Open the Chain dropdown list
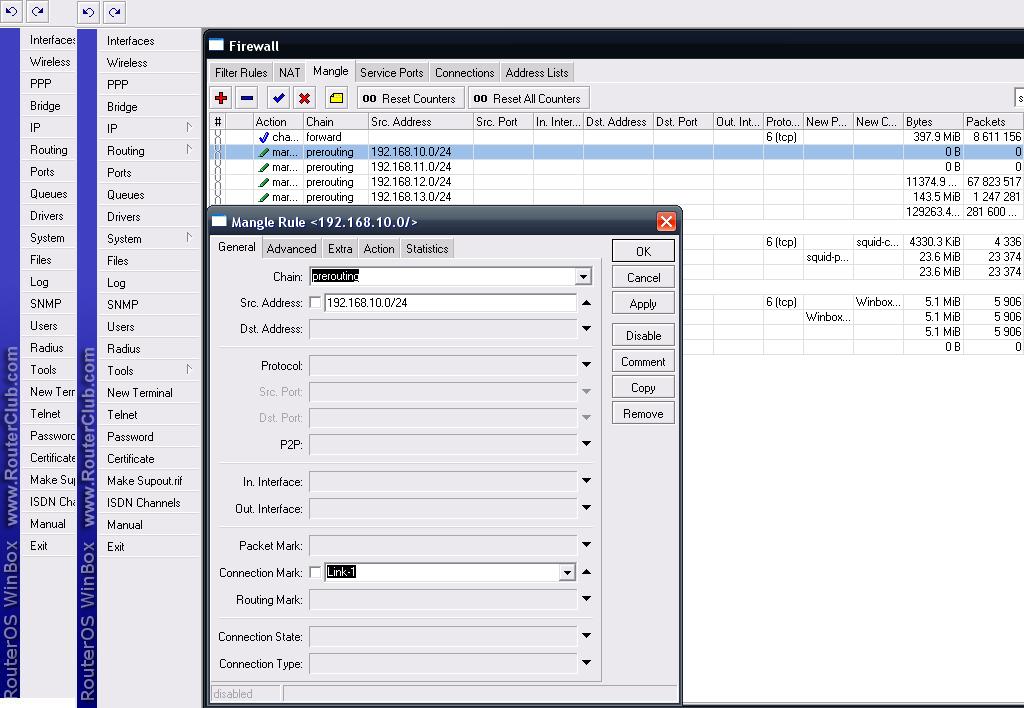 (x=583, y=277)
